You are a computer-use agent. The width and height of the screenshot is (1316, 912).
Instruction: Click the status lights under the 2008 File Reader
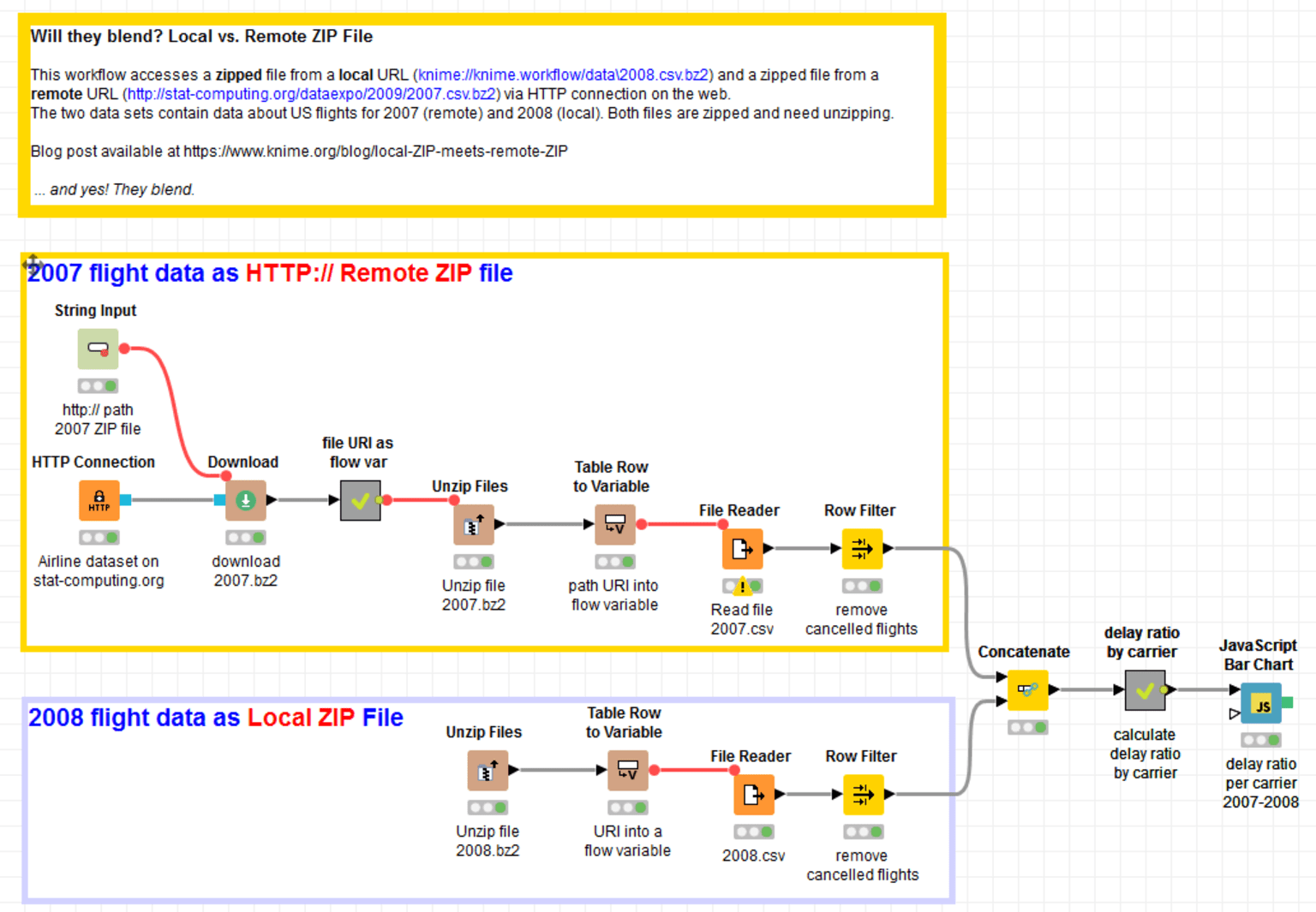click(754, 832)
